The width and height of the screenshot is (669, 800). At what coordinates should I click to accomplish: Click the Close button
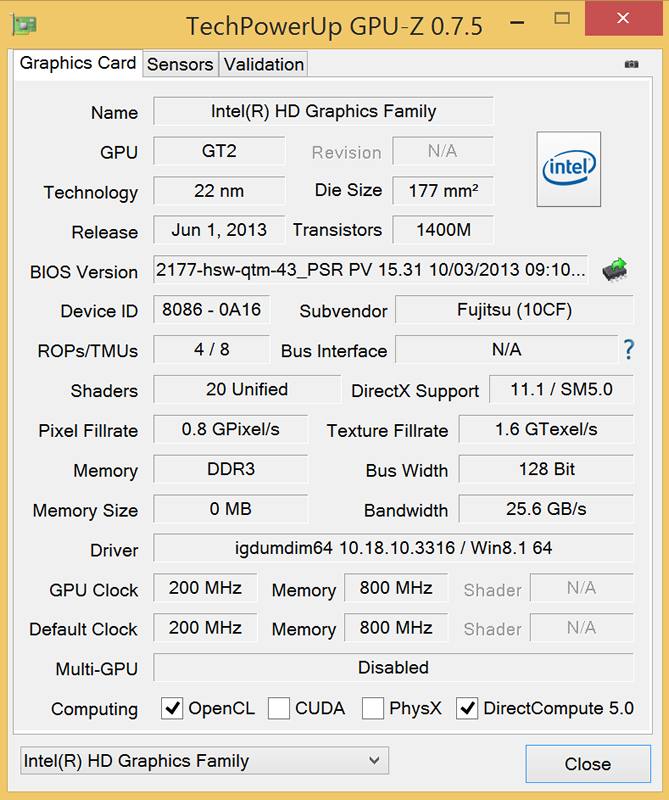[x=588, y=764]
